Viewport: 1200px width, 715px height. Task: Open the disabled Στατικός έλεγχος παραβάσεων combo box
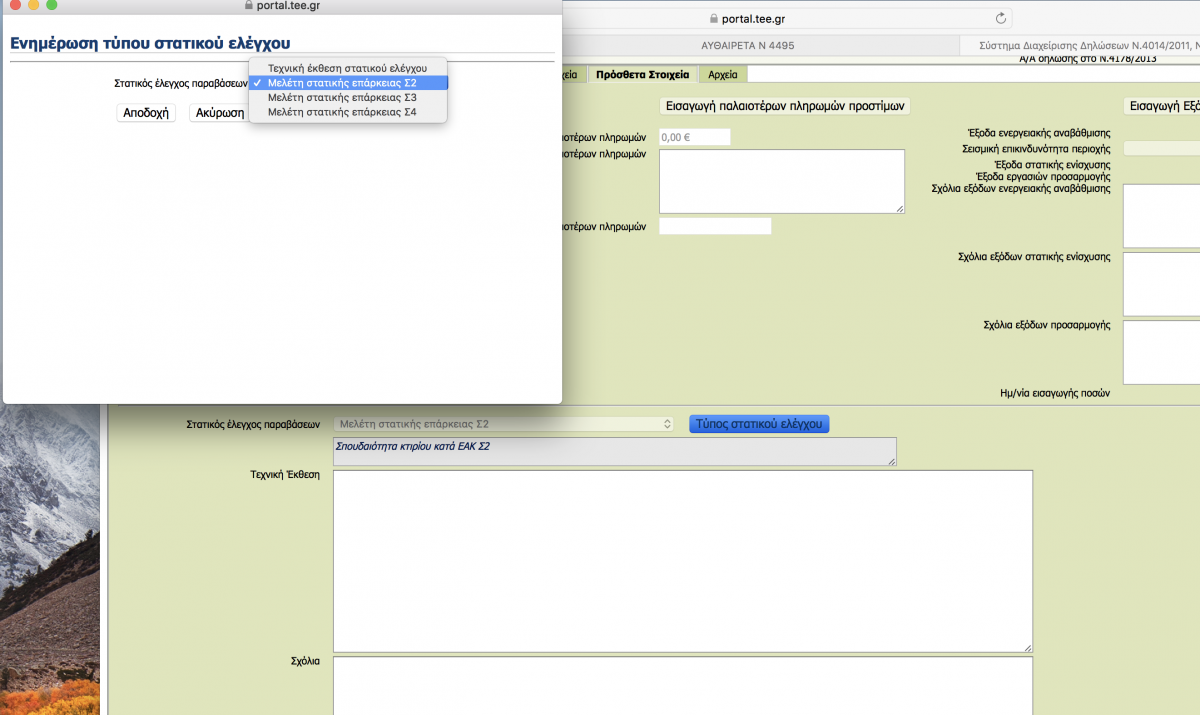pos(504,424)
